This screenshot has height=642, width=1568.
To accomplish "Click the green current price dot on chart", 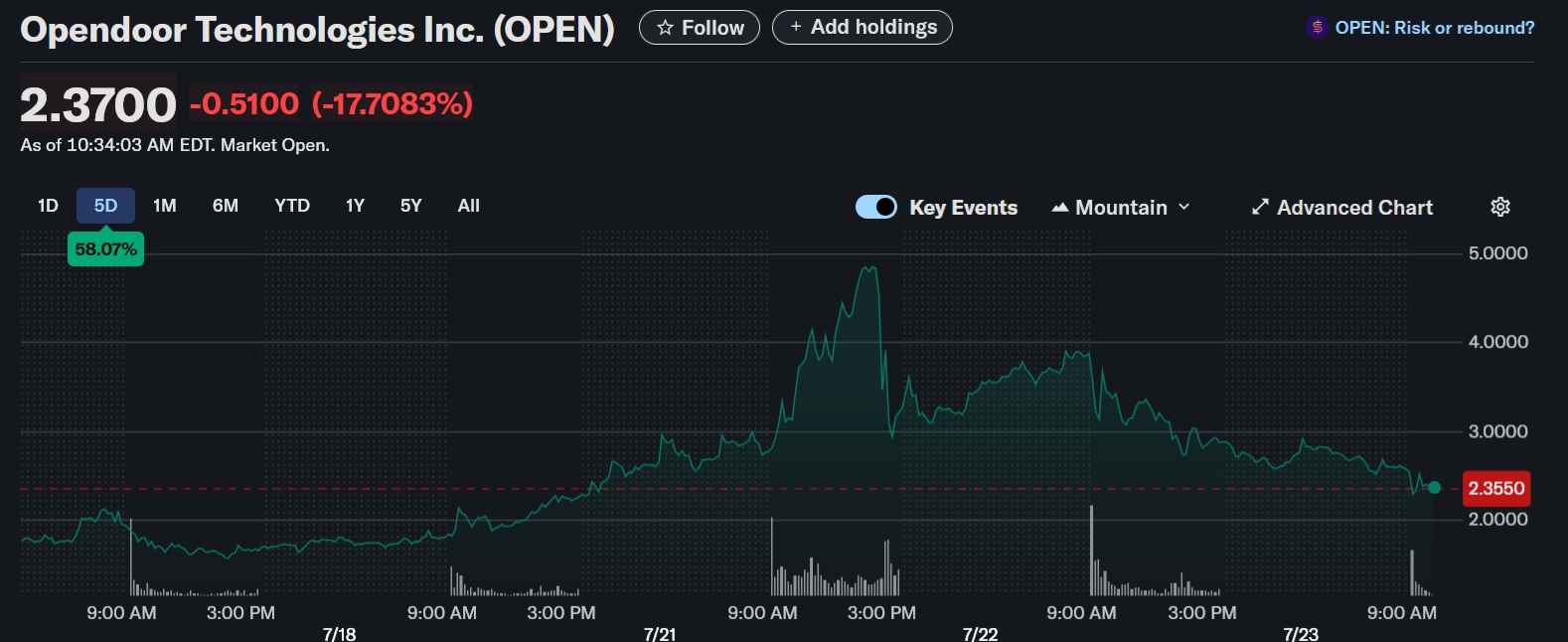I will click(x=1434, y=487).
